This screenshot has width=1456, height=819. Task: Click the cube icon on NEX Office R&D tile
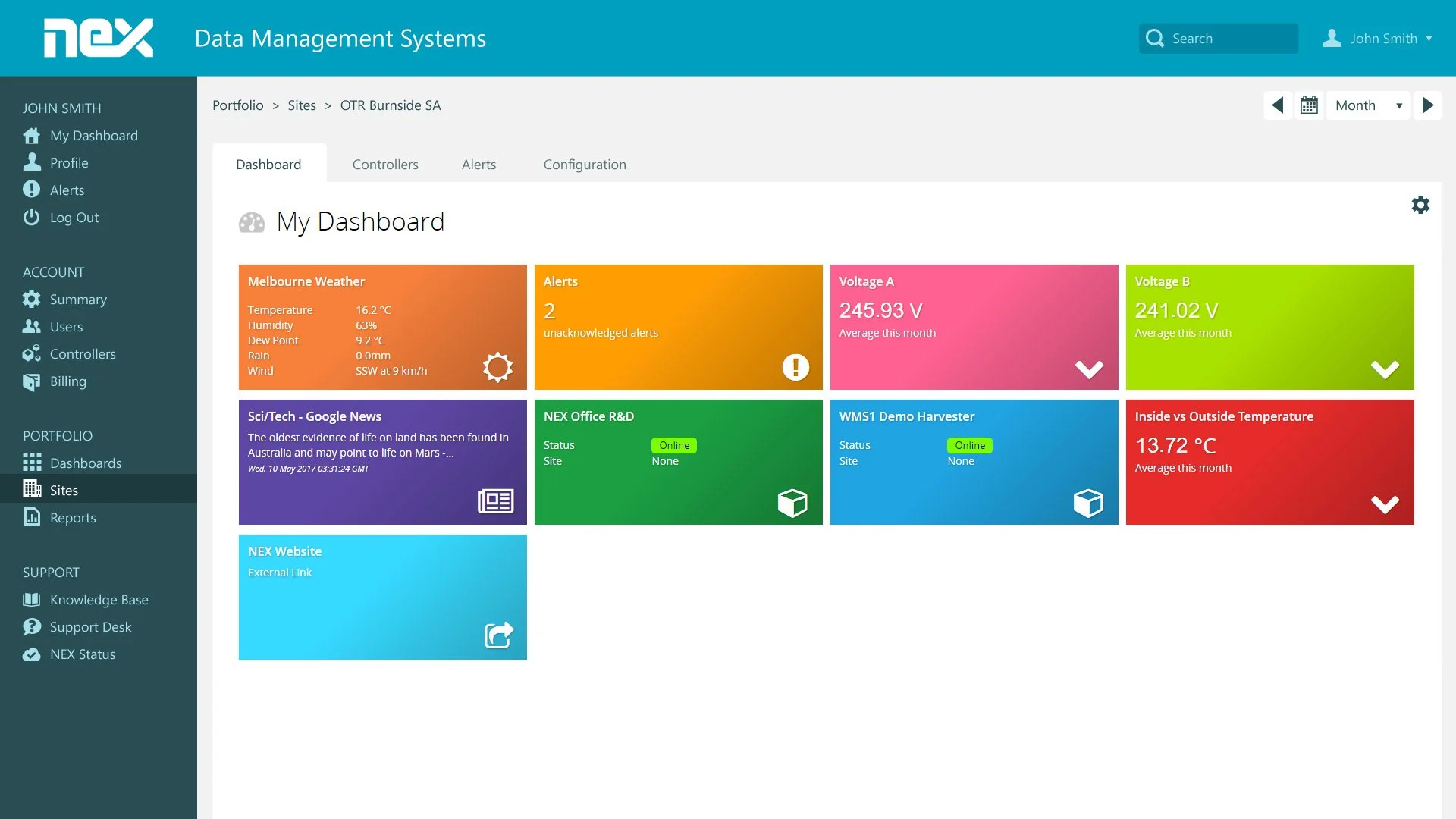coord(793,503)
